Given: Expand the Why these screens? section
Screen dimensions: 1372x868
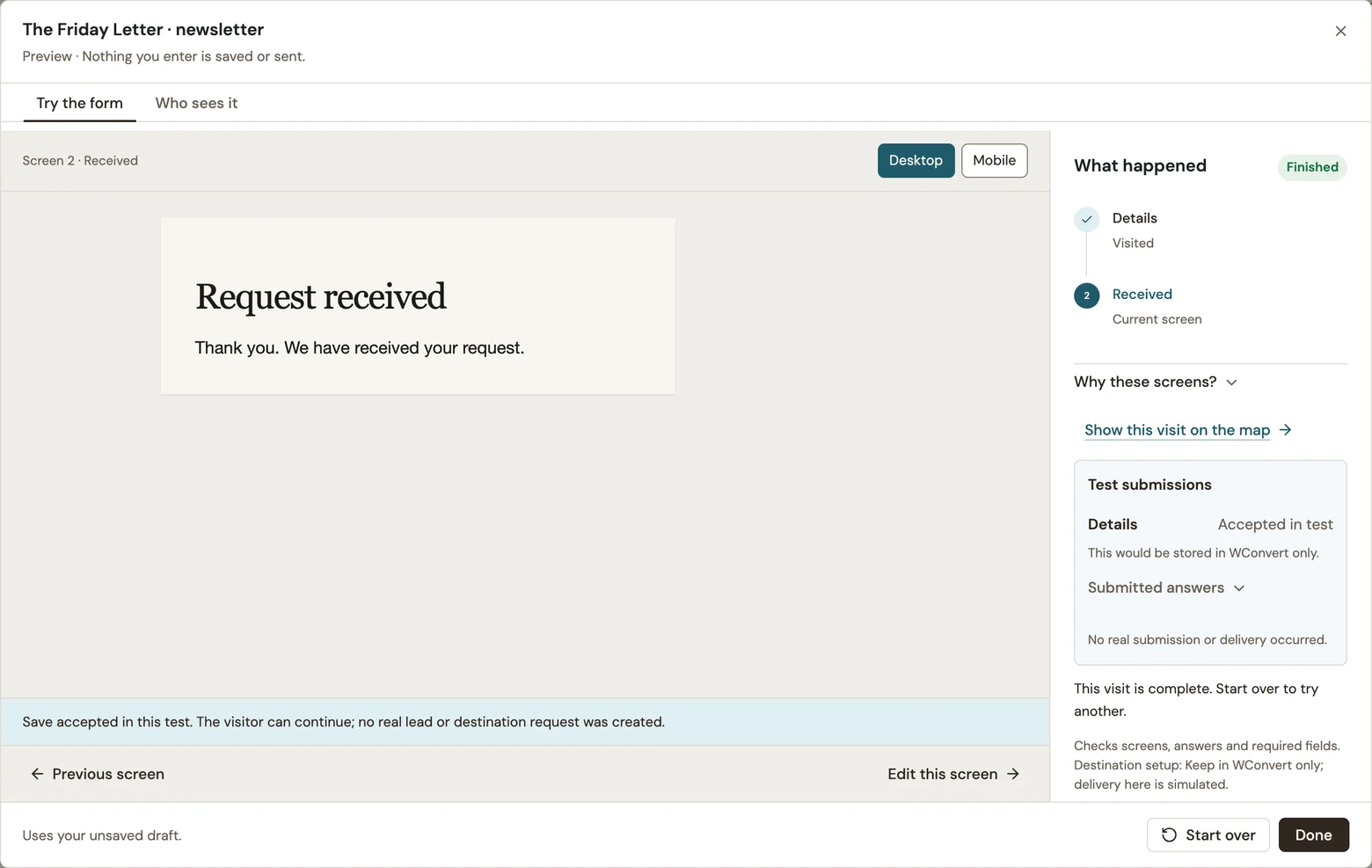Looking at the screenshot, I should (x=1156, y=382).
